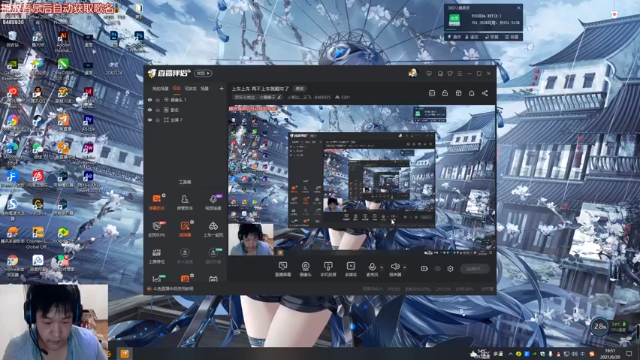
Task: Hide the 摄像头 1 source layer
Action: [x=150, y=100]
